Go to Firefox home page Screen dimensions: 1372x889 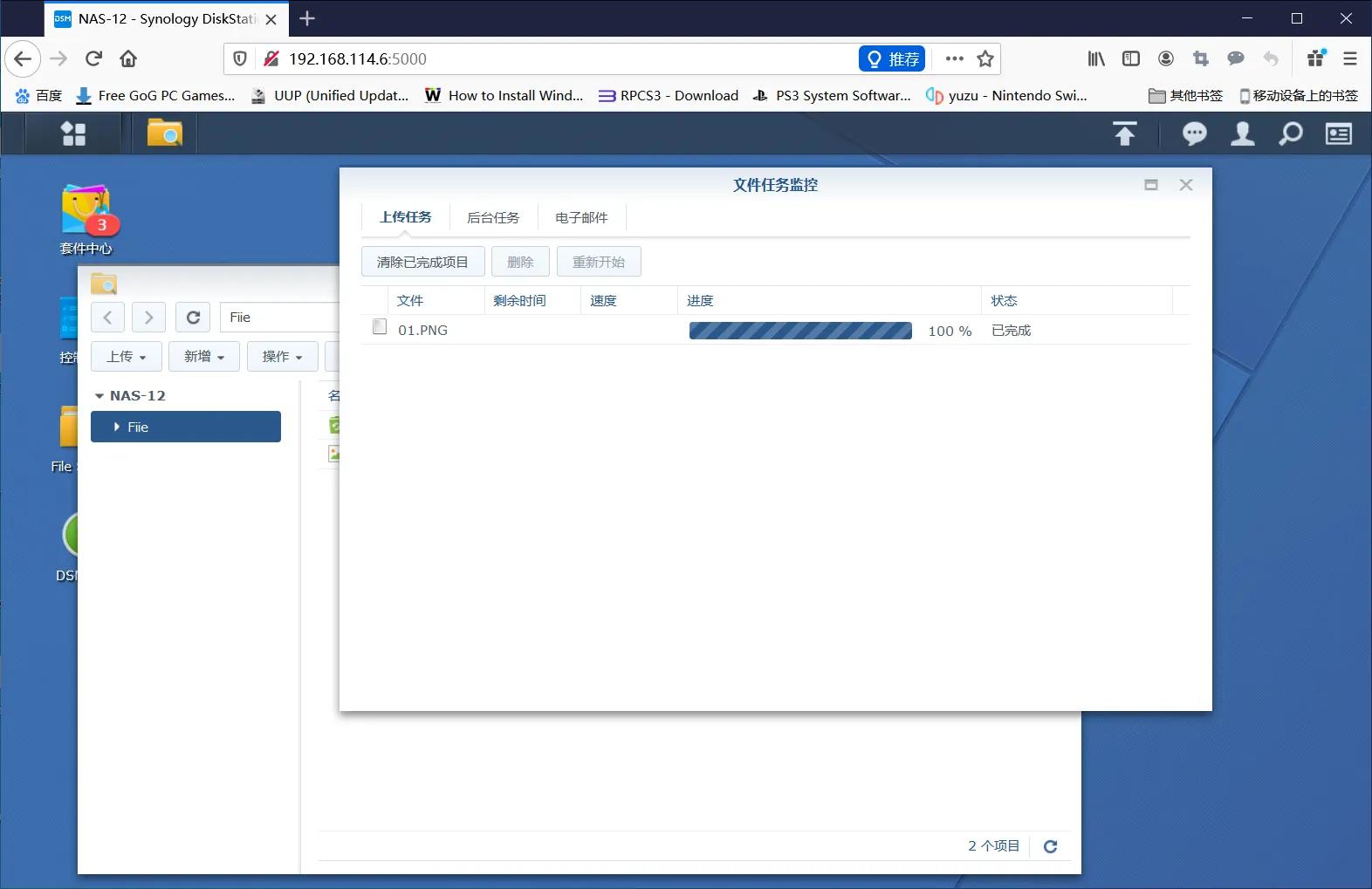click(x=128, y=58)
